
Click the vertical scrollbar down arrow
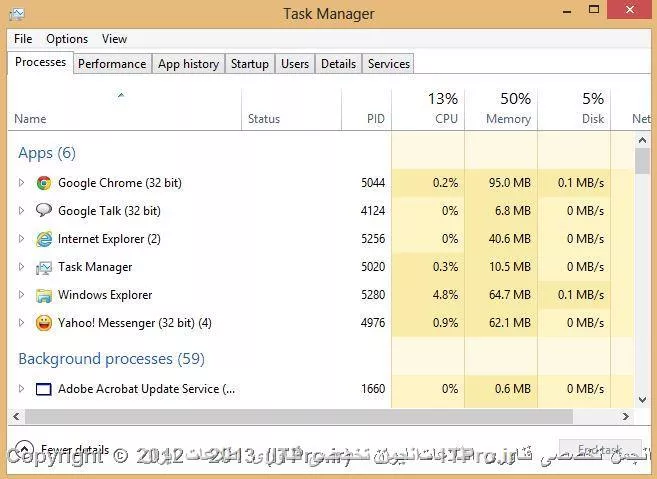click(642, 398)
